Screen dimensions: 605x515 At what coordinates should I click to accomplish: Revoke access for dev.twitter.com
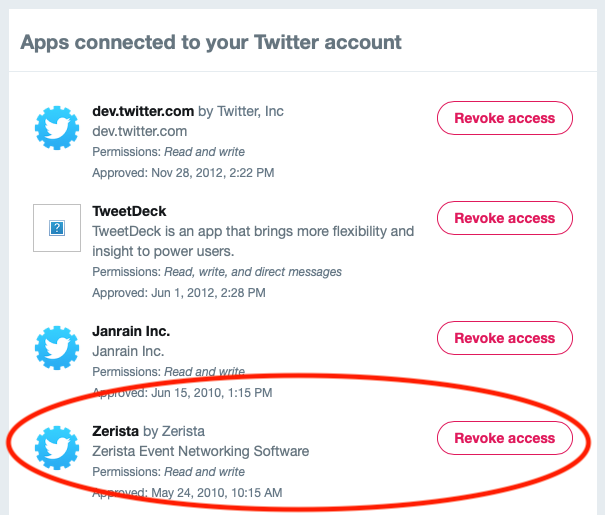[505, 118]
